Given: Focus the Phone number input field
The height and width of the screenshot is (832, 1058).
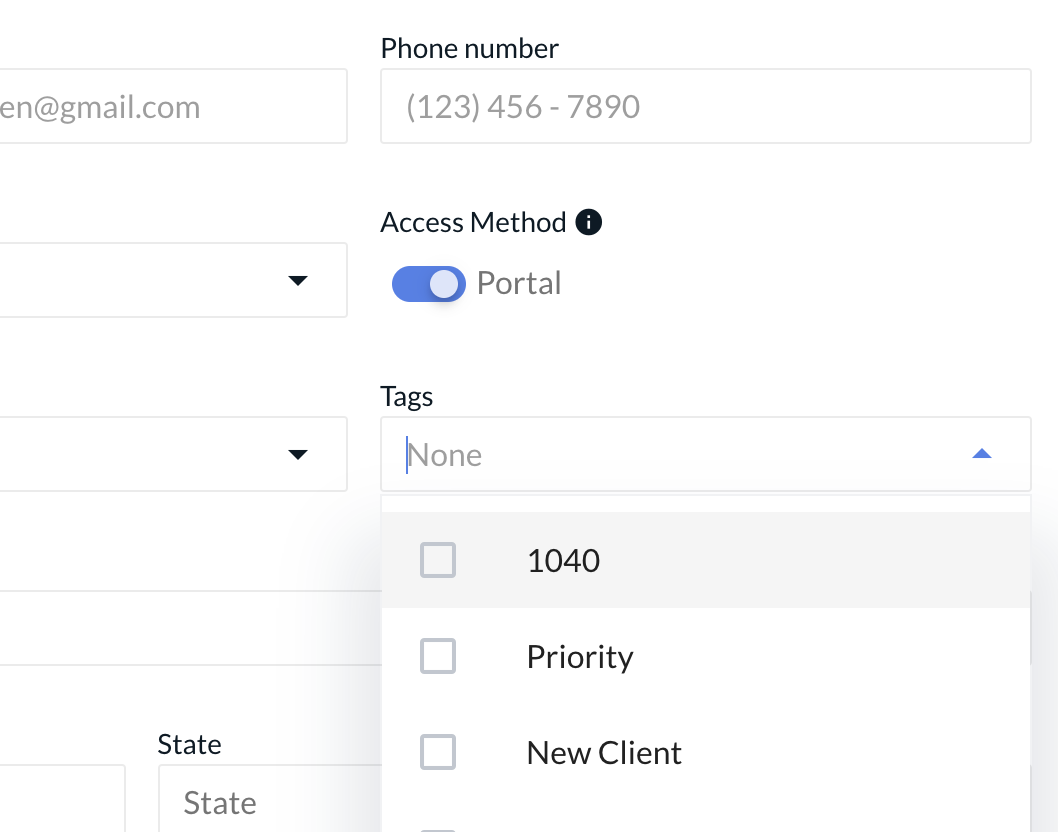Looking at the screenshot, I should [x=705, y=106].
